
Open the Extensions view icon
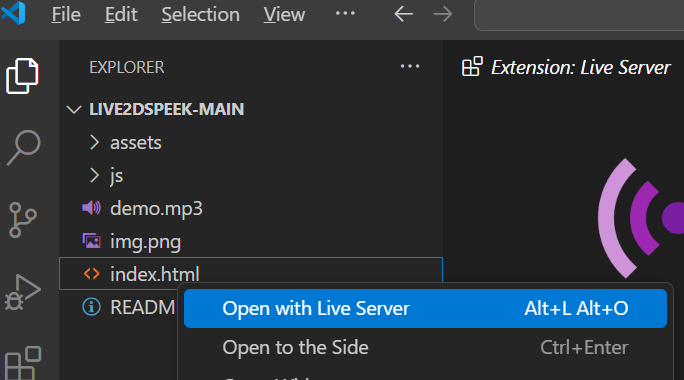pos(23,363)
